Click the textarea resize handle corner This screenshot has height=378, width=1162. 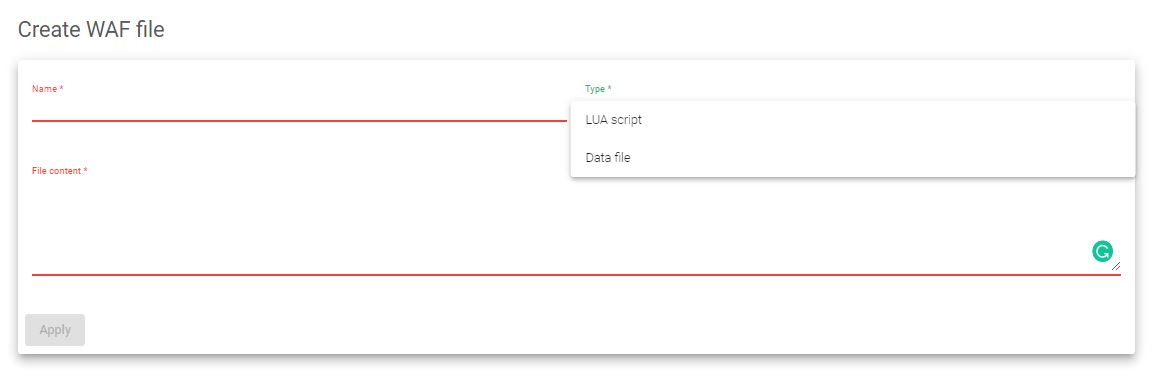1116,266
